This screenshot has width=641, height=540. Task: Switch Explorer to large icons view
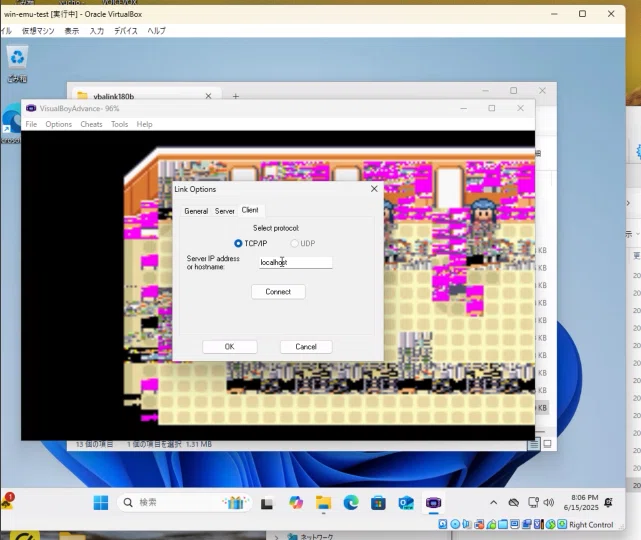547,444
